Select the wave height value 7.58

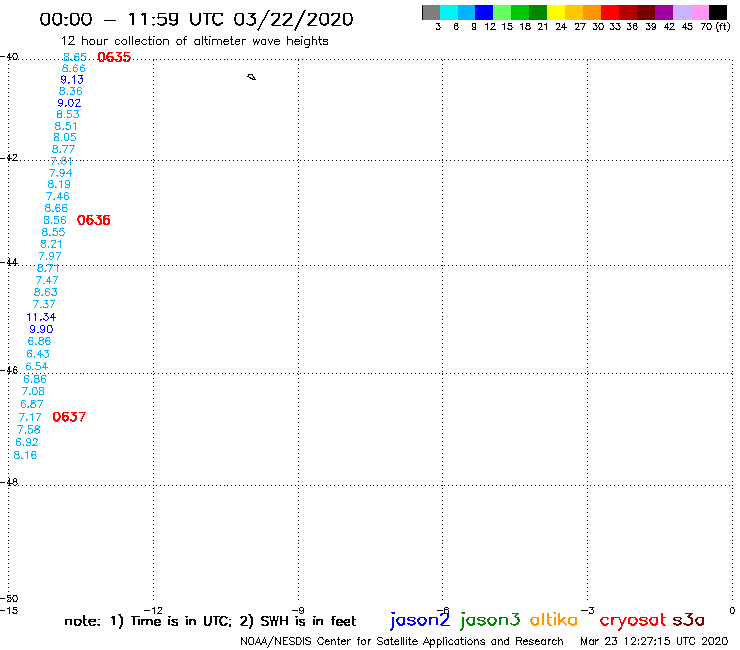pyautogui.click(x=28, y=430)
